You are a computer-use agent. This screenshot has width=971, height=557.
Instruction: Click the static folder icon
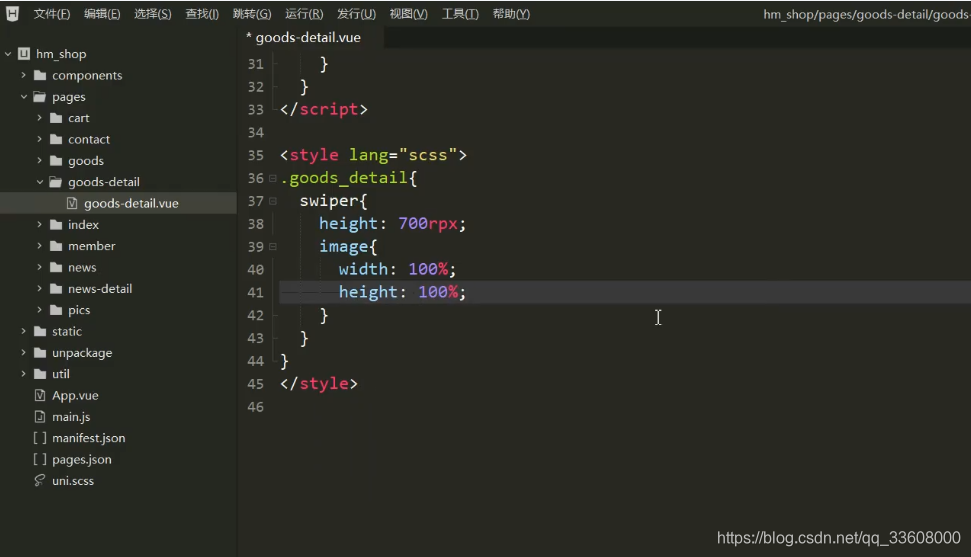(40, 331)
